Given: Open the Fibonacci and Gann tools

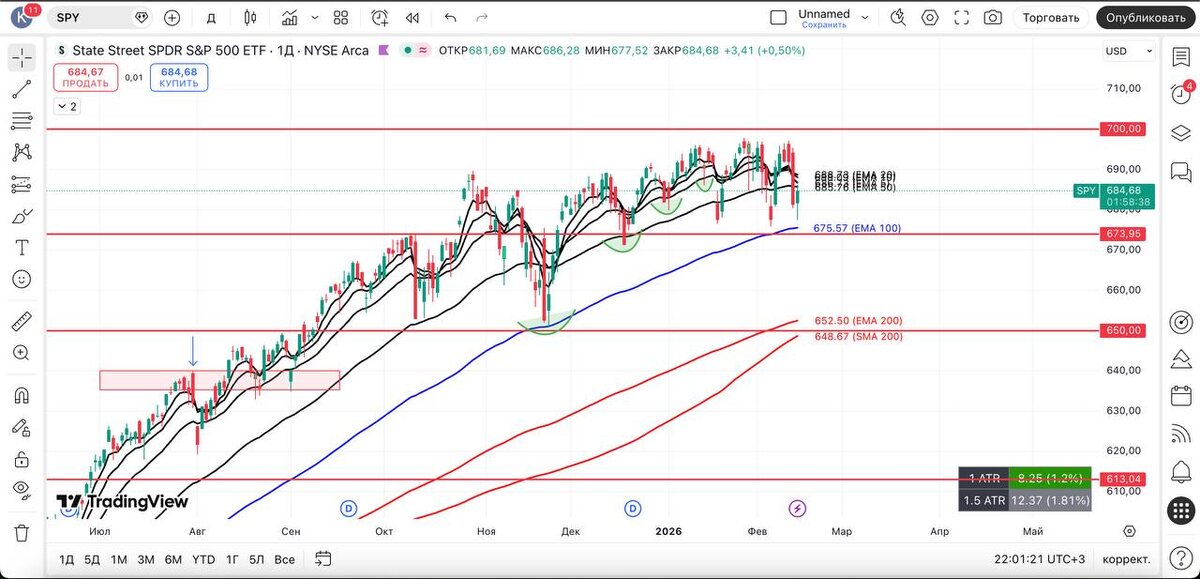Looking at the screenshot, I should tap(21, 121).
